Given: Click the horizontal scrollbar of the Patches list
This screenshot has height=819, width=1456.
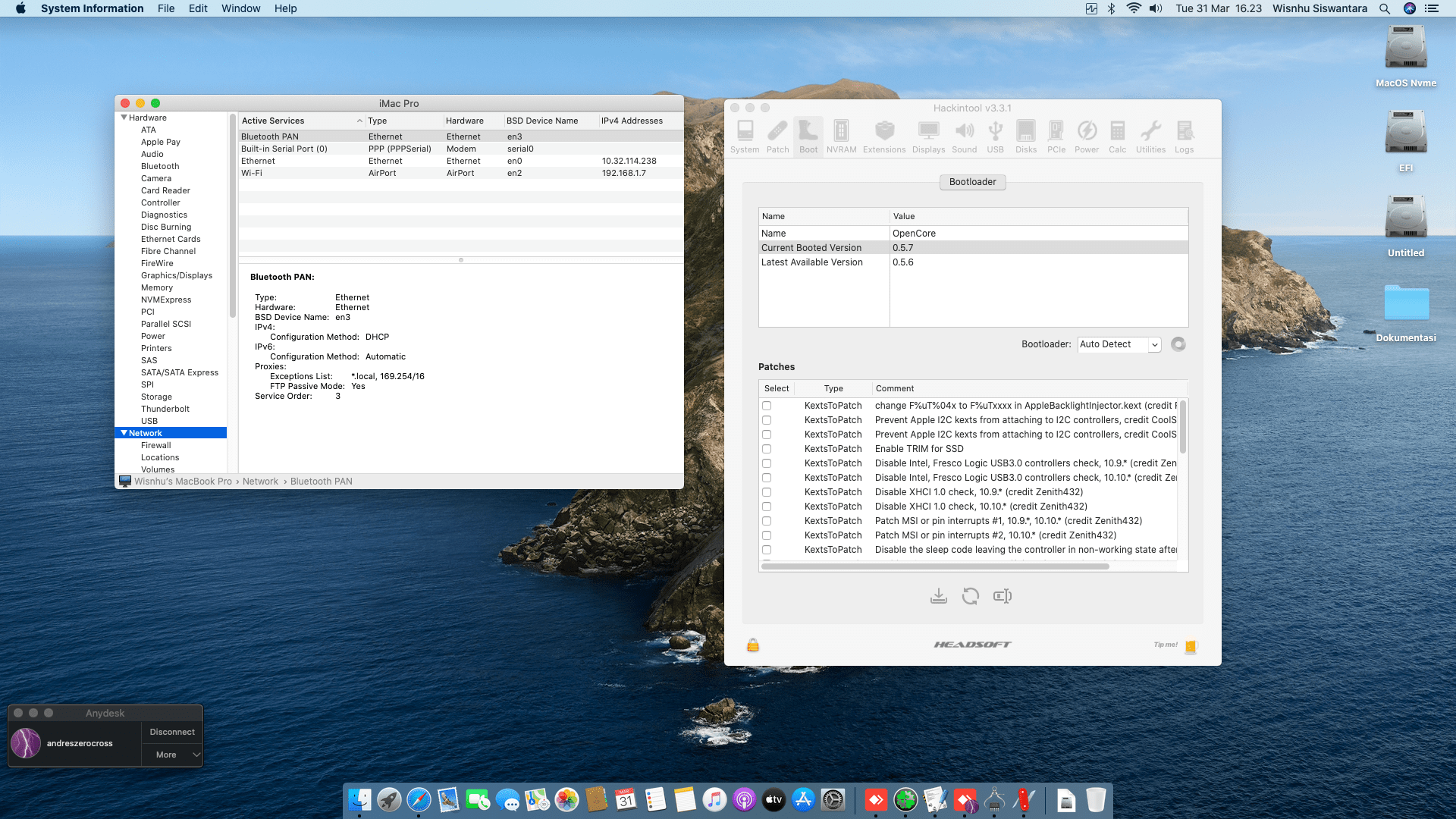Looking at the screenshot, I should [x=935, y=566].
